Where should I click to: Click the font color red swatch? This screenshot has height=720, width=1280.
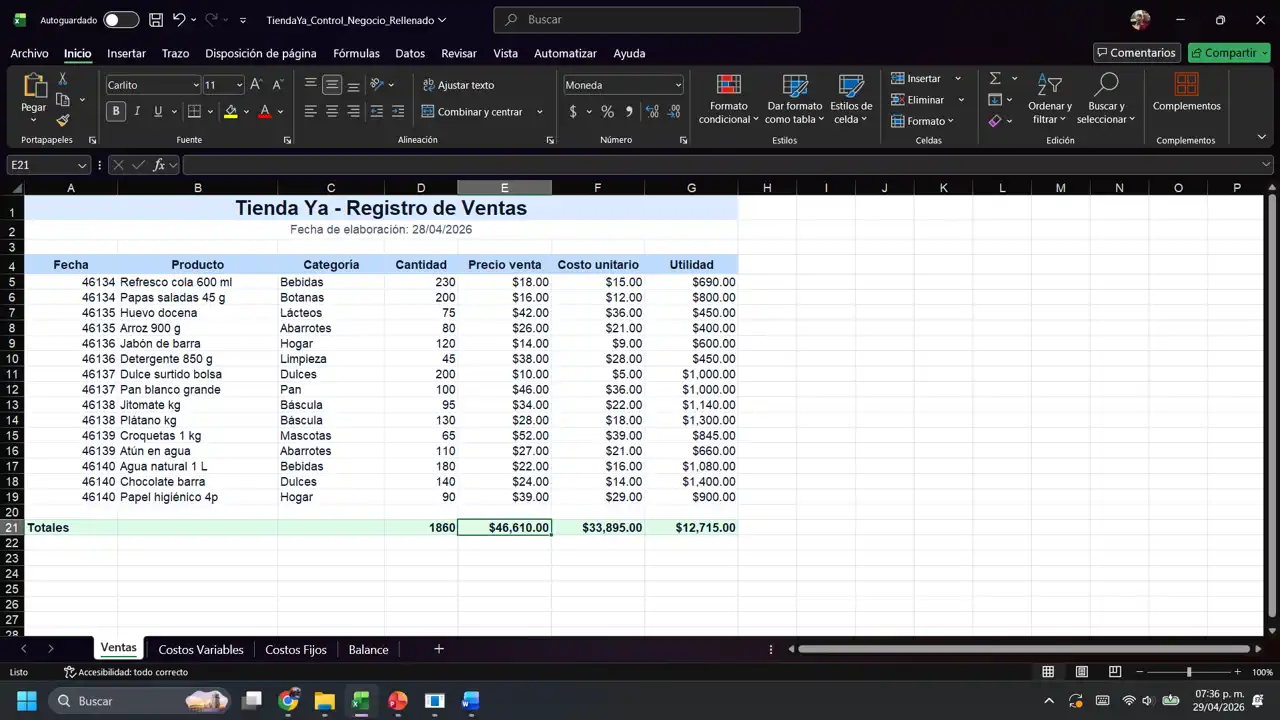(265, 112)
